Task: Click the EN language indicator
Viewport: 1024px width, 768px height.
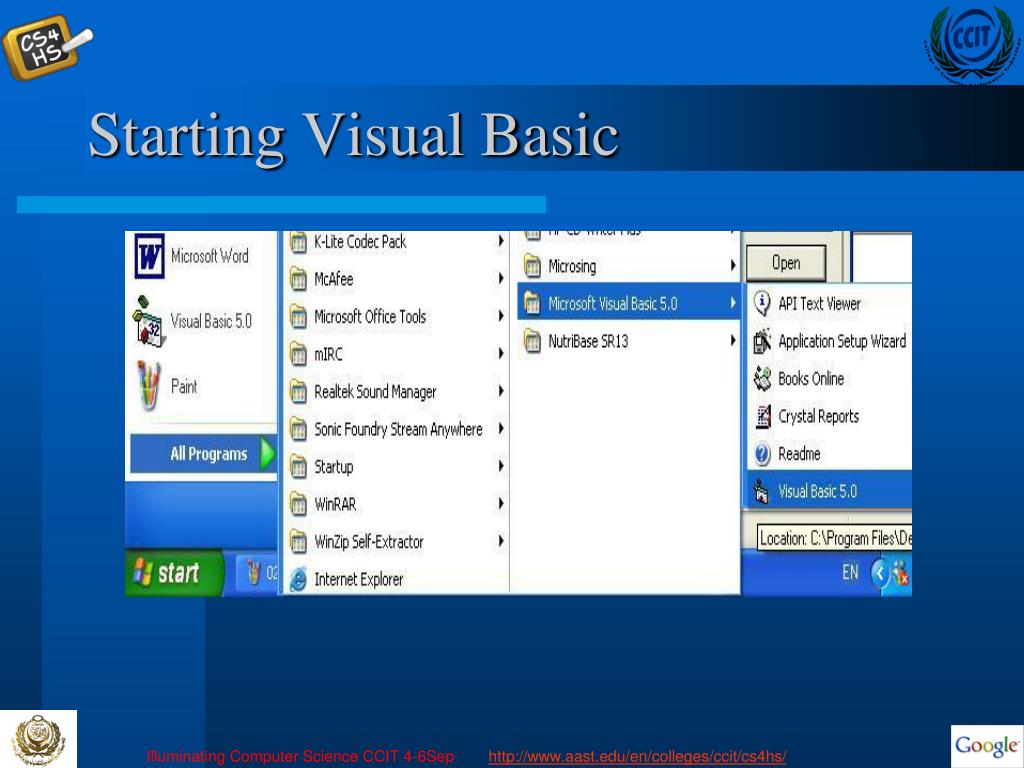Action: coord(850,573)
